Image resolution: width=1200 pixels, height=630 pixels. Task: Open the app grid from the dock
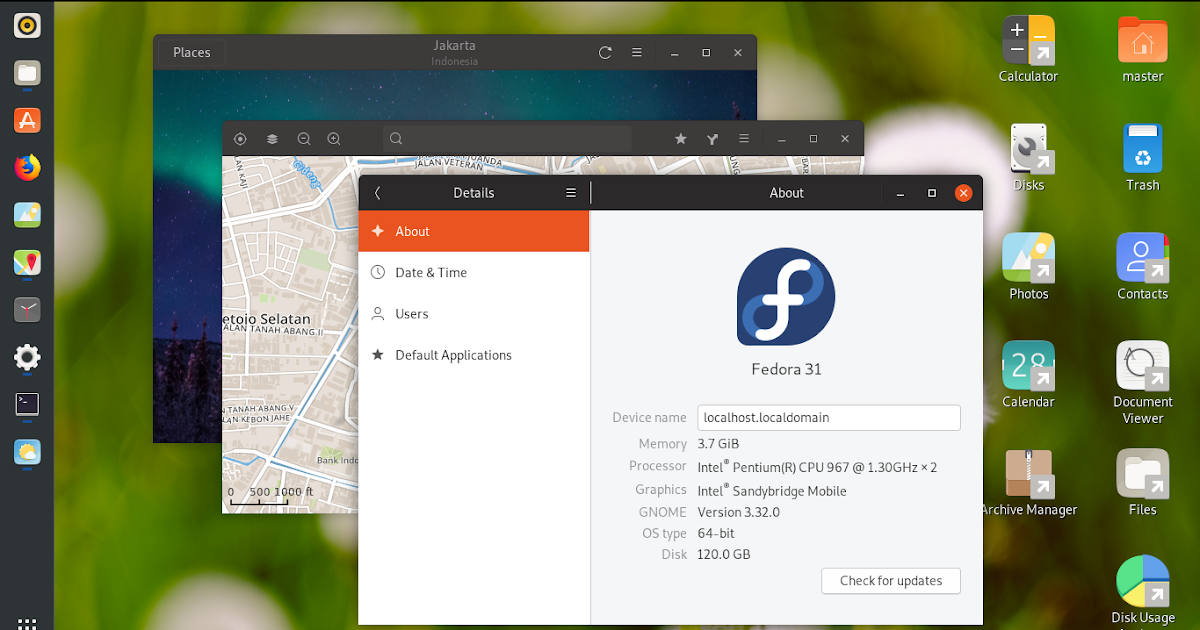pyautogui.click(x=27, y=622)
